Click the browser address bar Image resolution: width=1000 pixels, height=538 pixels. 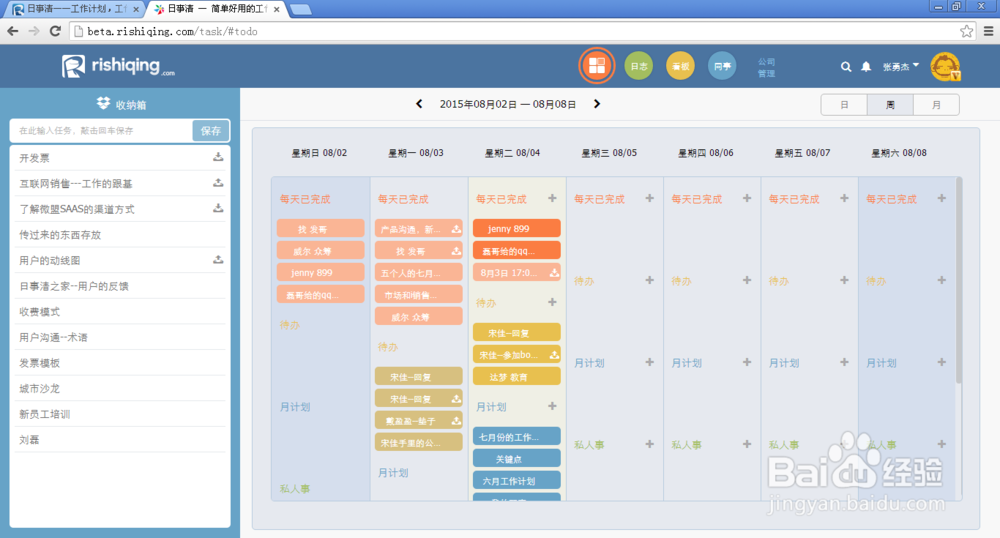523,31
